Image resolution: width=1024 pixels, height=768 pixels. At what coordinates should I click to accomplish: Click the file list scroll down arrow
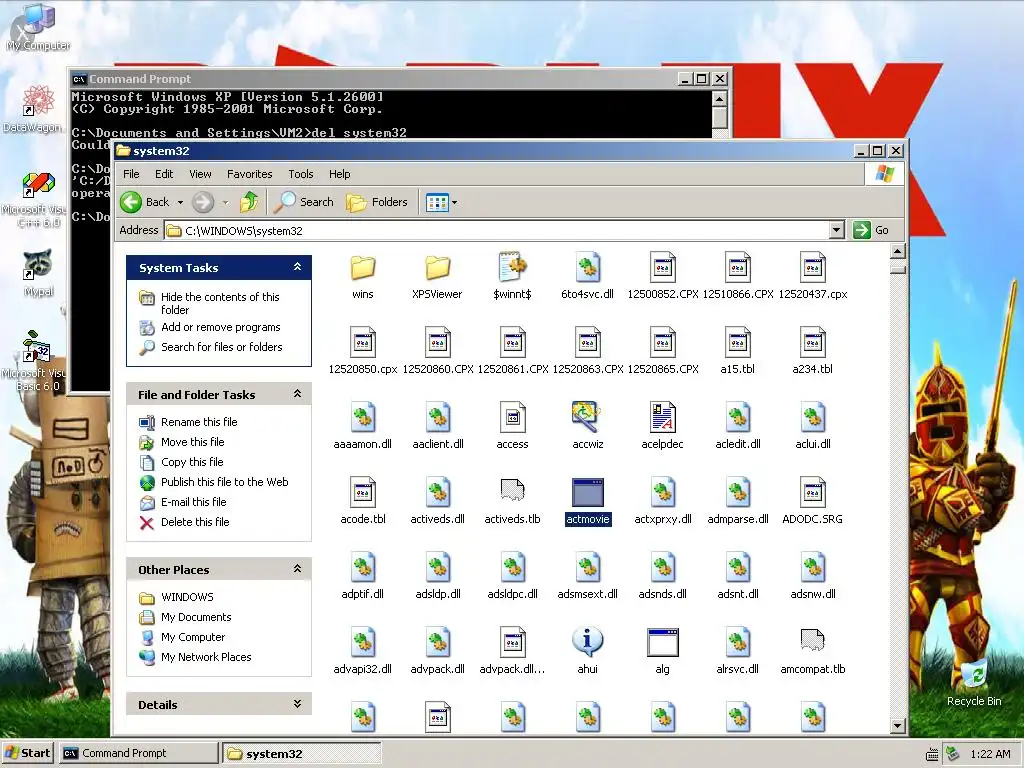[x=898, y=726]
